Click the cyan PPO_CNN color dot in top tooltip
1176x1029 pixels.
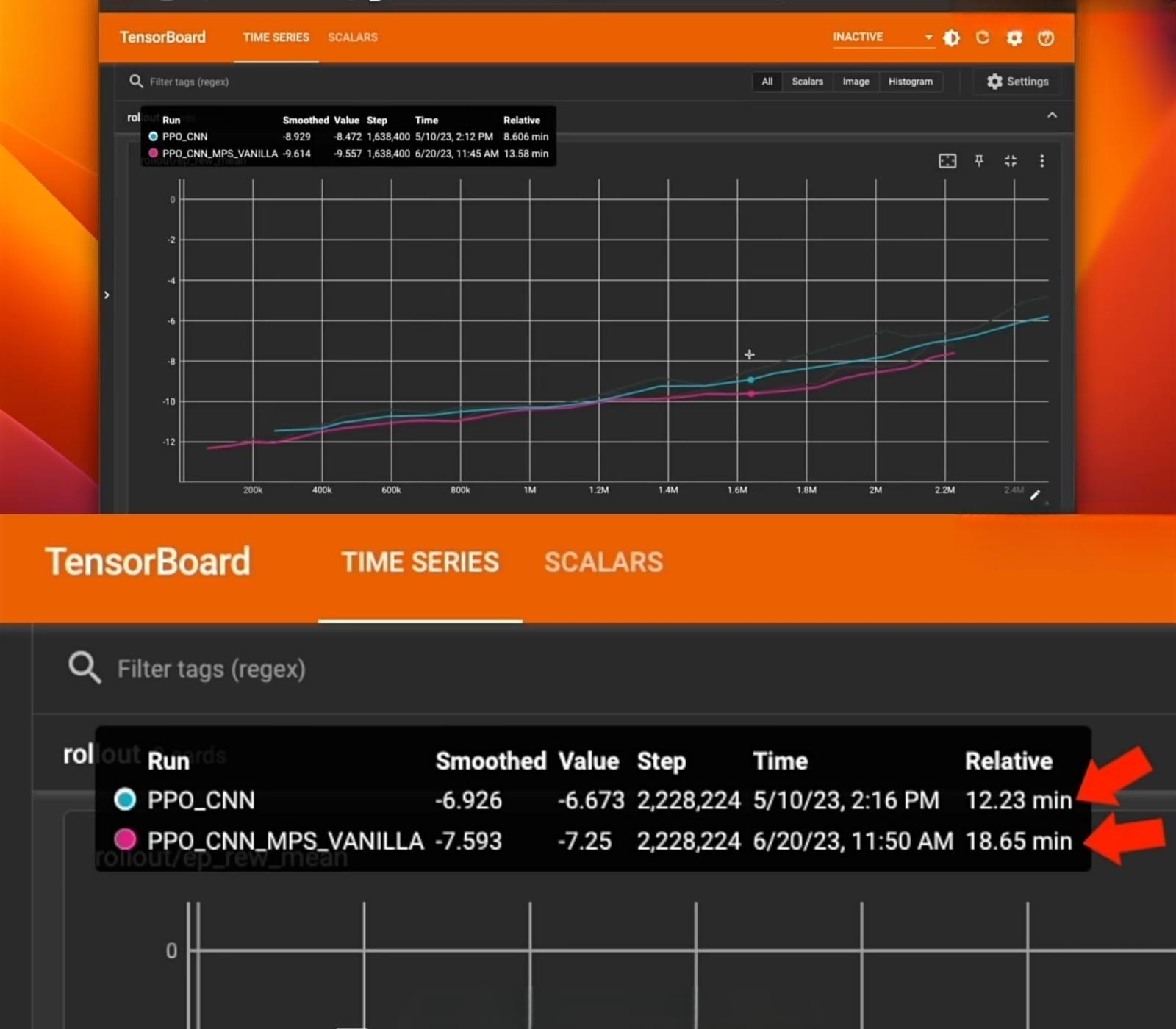pyautogui.click(x=153, y=136)
